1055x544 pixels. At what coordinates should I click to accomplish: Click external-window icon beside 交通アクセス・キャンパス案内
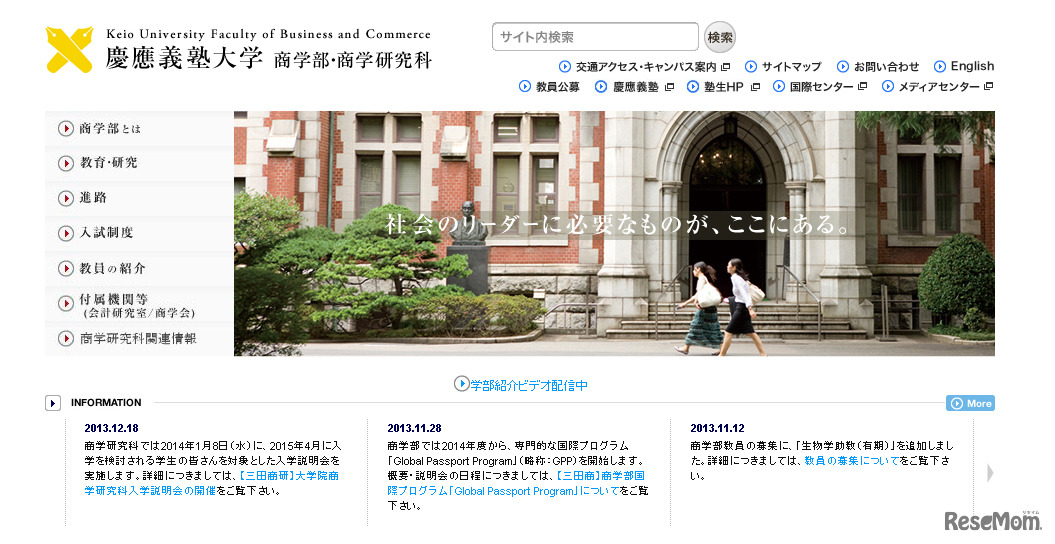(x=725, y=67)
